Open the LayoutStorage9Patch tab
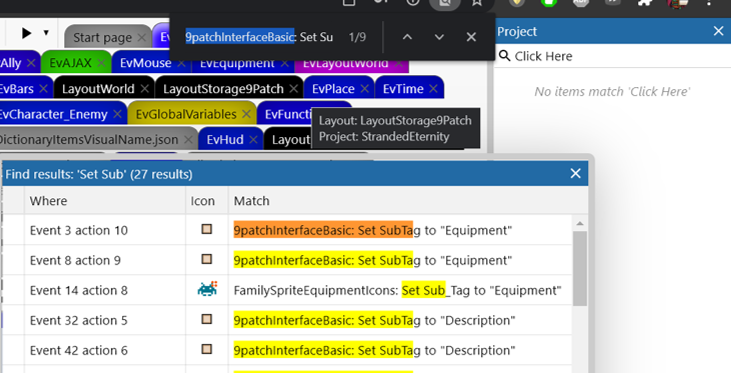The image size is (731, 373). click(x=223, y=89)
